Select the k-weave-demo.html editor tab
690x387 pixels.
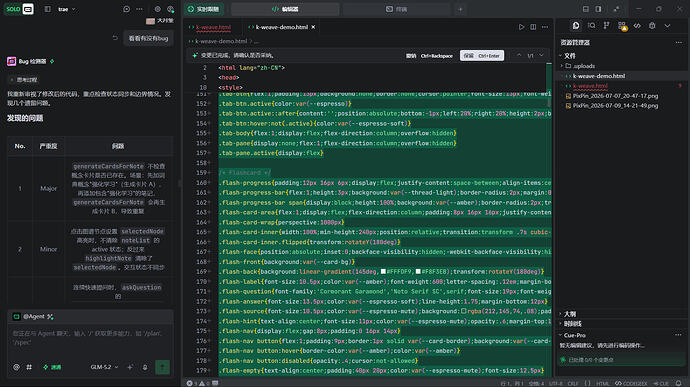coord(281,27)
